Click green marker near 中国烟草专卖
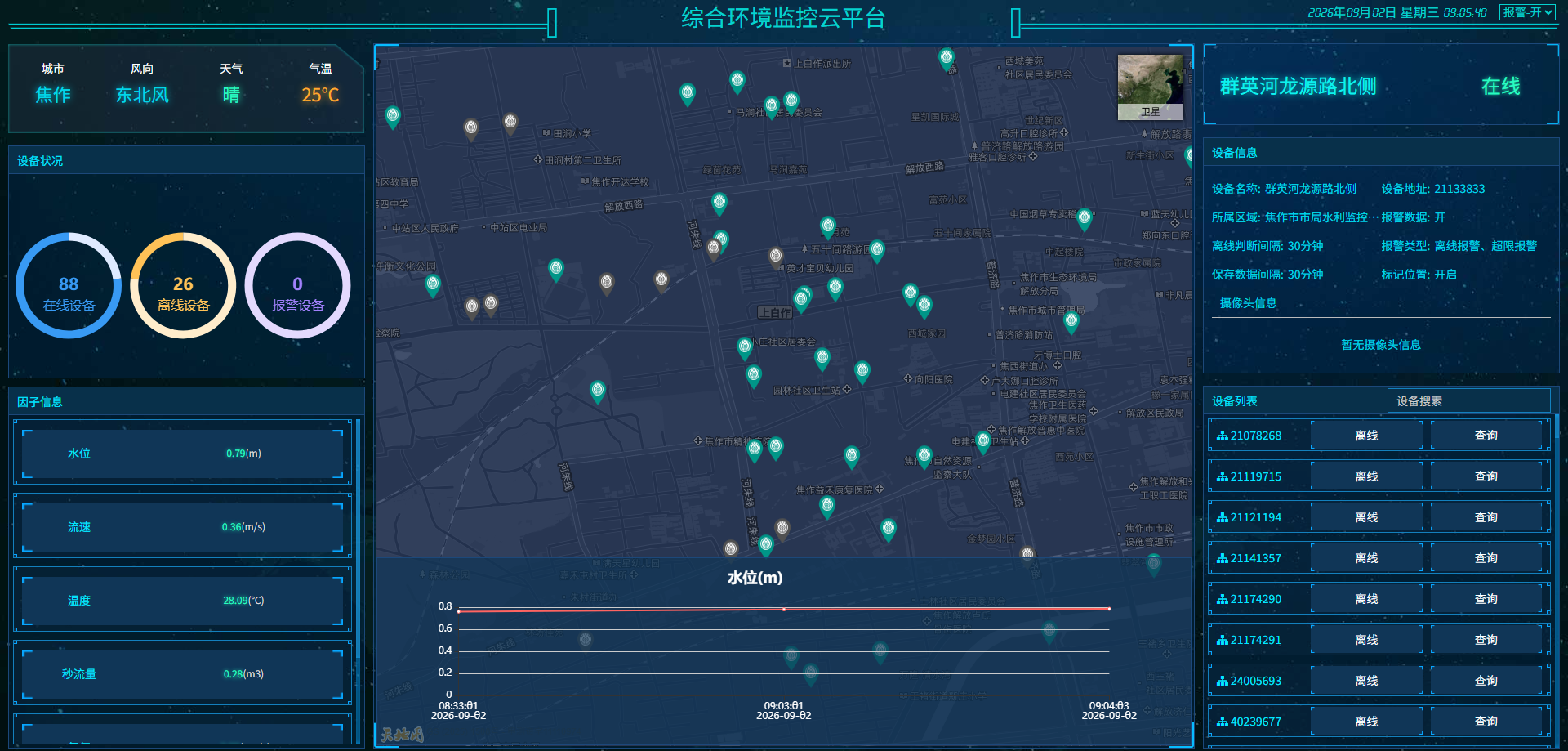This screenshot has width=1568, height=751. coord(1085,218)
